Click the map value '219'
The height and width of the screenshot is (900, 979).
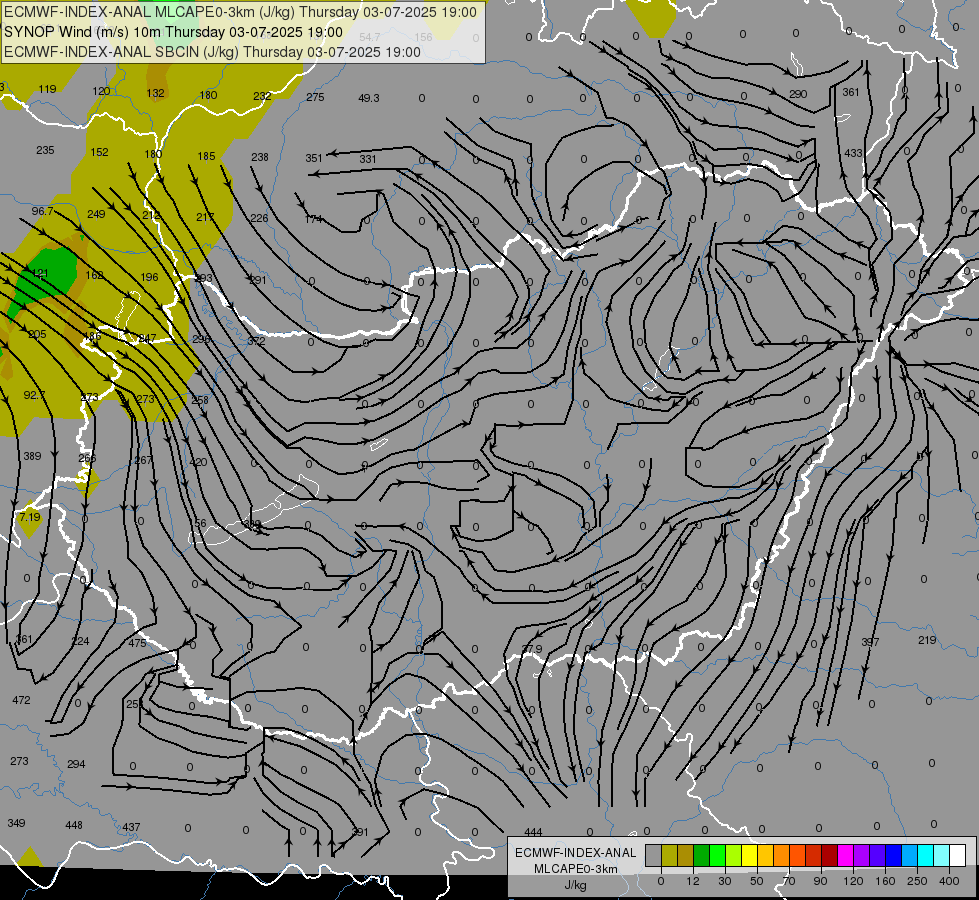tap(927, 640)
